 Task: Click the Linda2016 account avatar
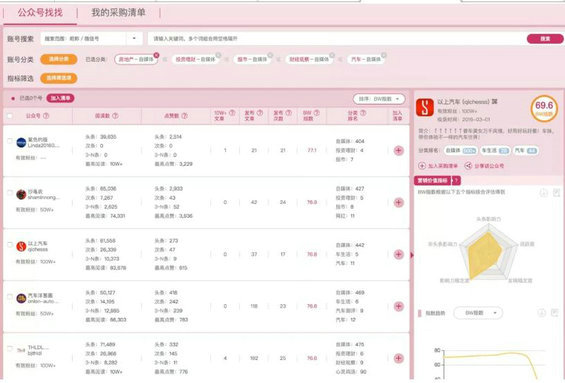pos(21,143)
